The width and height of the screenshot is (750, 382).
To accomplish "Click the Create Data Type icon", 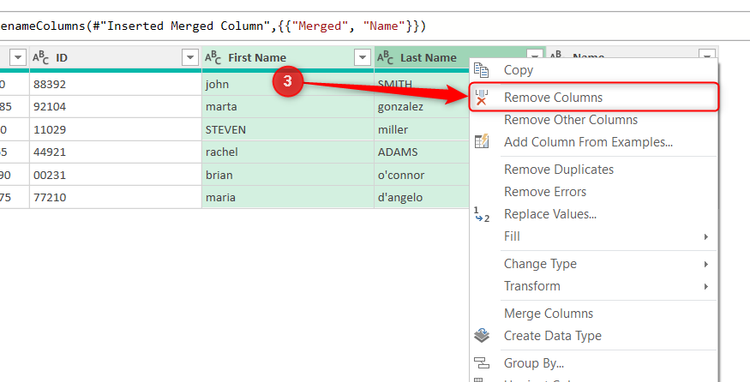I will [x=481, y=336].
